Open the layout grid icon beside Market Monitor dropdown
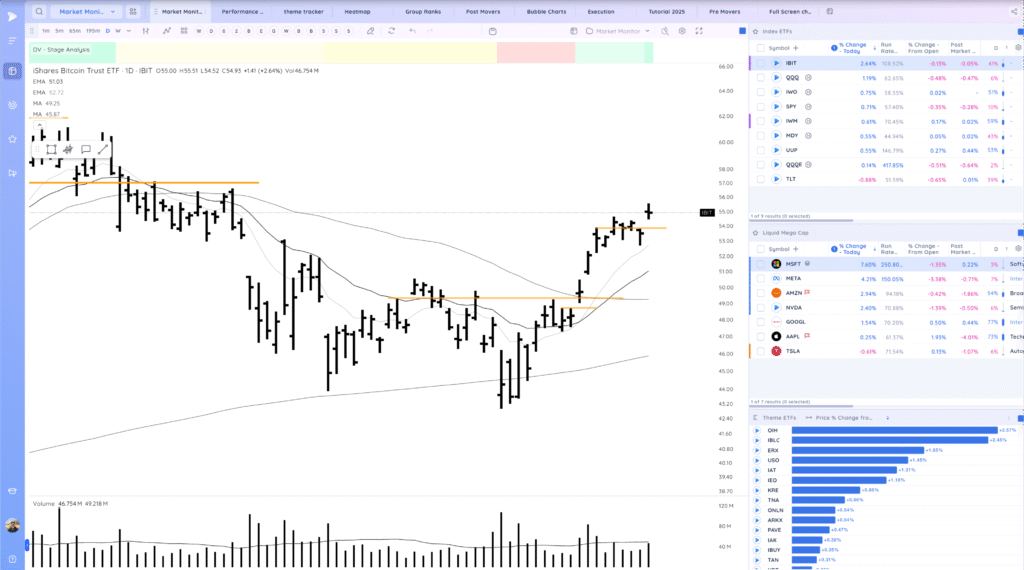 click(x=133, y=12)
